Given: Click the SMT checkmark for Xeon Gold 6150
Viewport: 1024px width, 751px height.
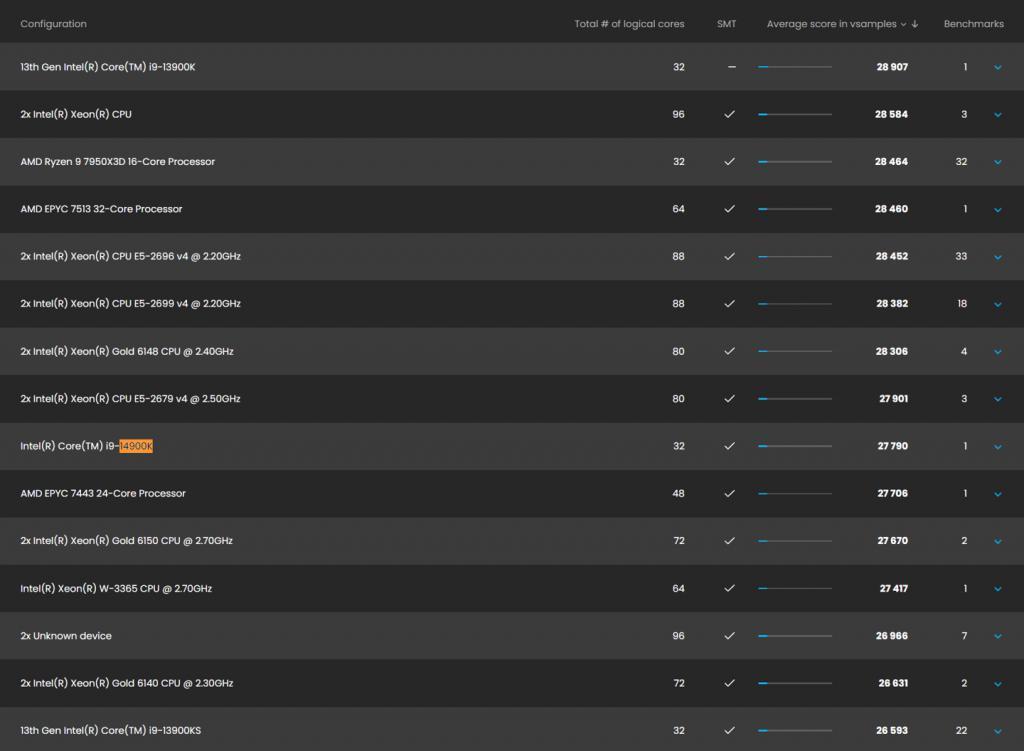Looking at the screenshot, I should 729,541.
